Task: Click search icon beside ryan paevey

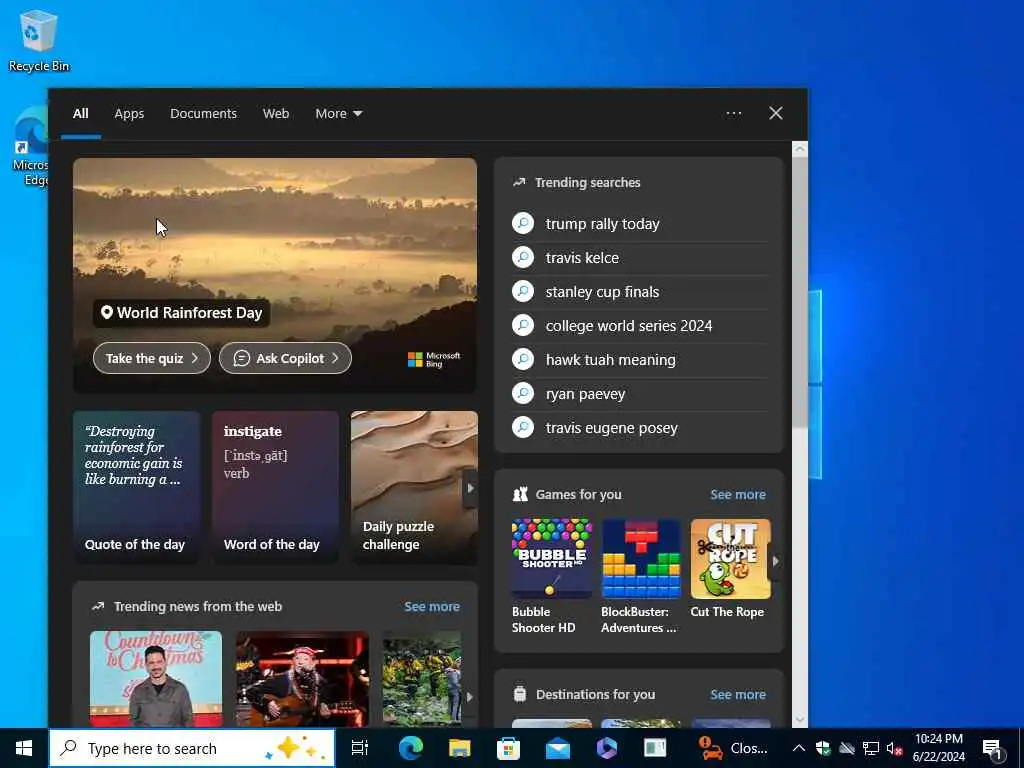Action: [523, 393]
